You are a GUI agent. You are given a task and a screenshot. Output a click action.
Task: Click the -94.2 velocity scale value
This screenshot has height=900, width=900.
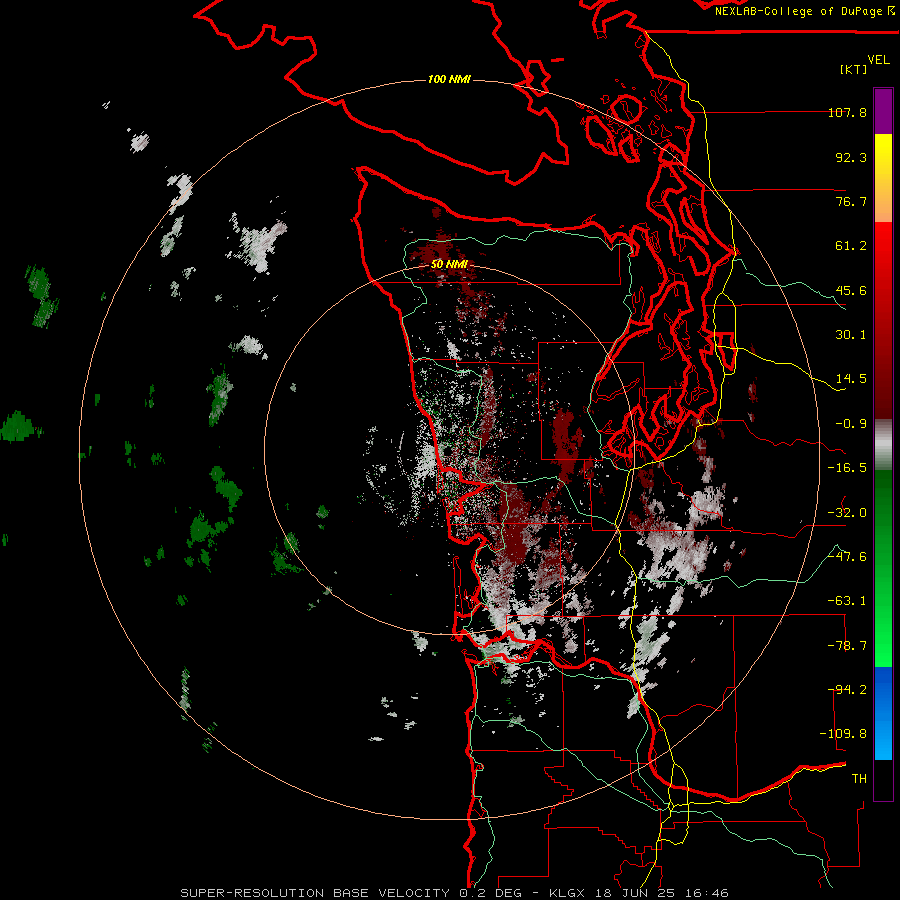[847, 690]
